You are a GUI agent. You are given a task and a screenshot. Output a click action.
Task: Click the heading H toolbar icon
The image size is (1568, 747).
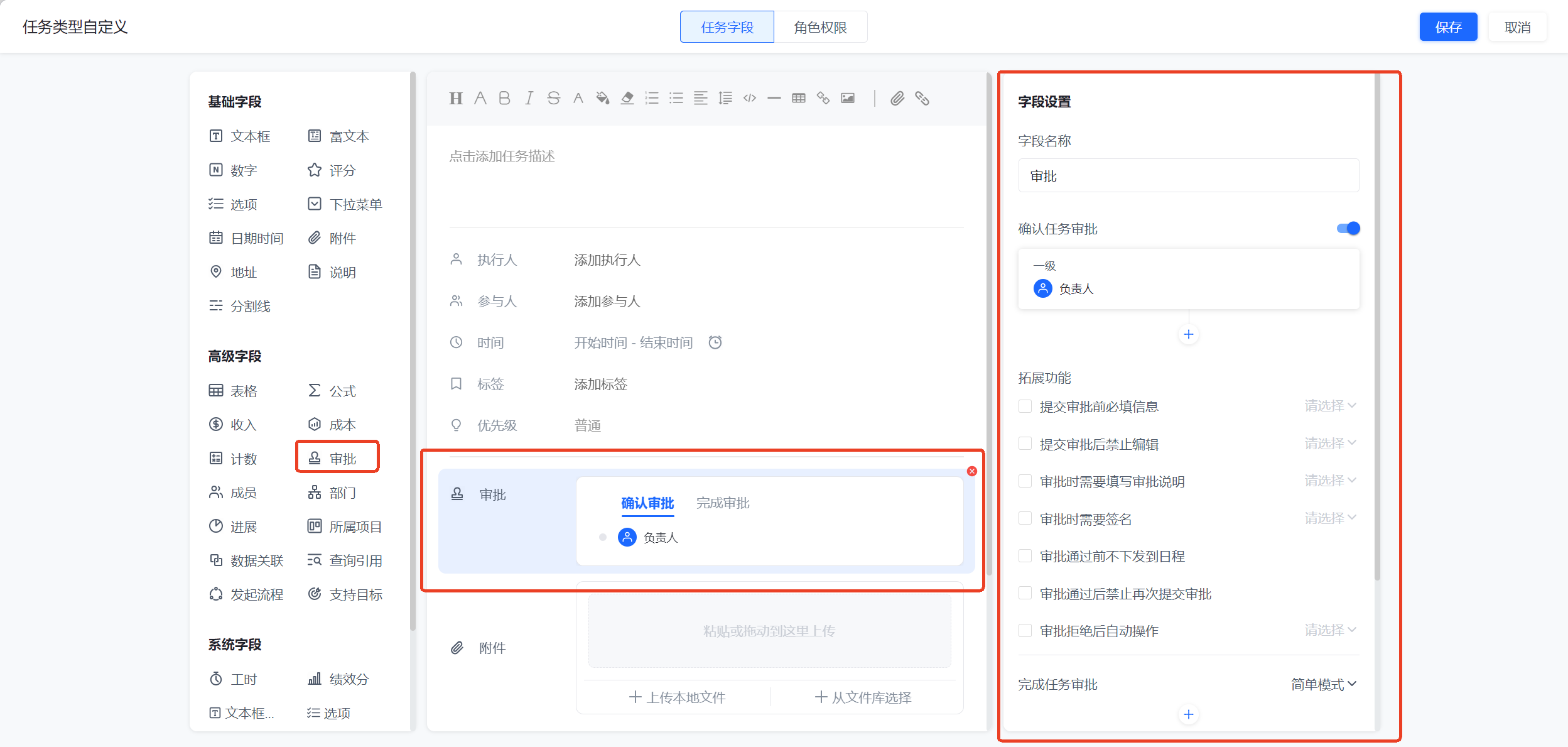456,98
